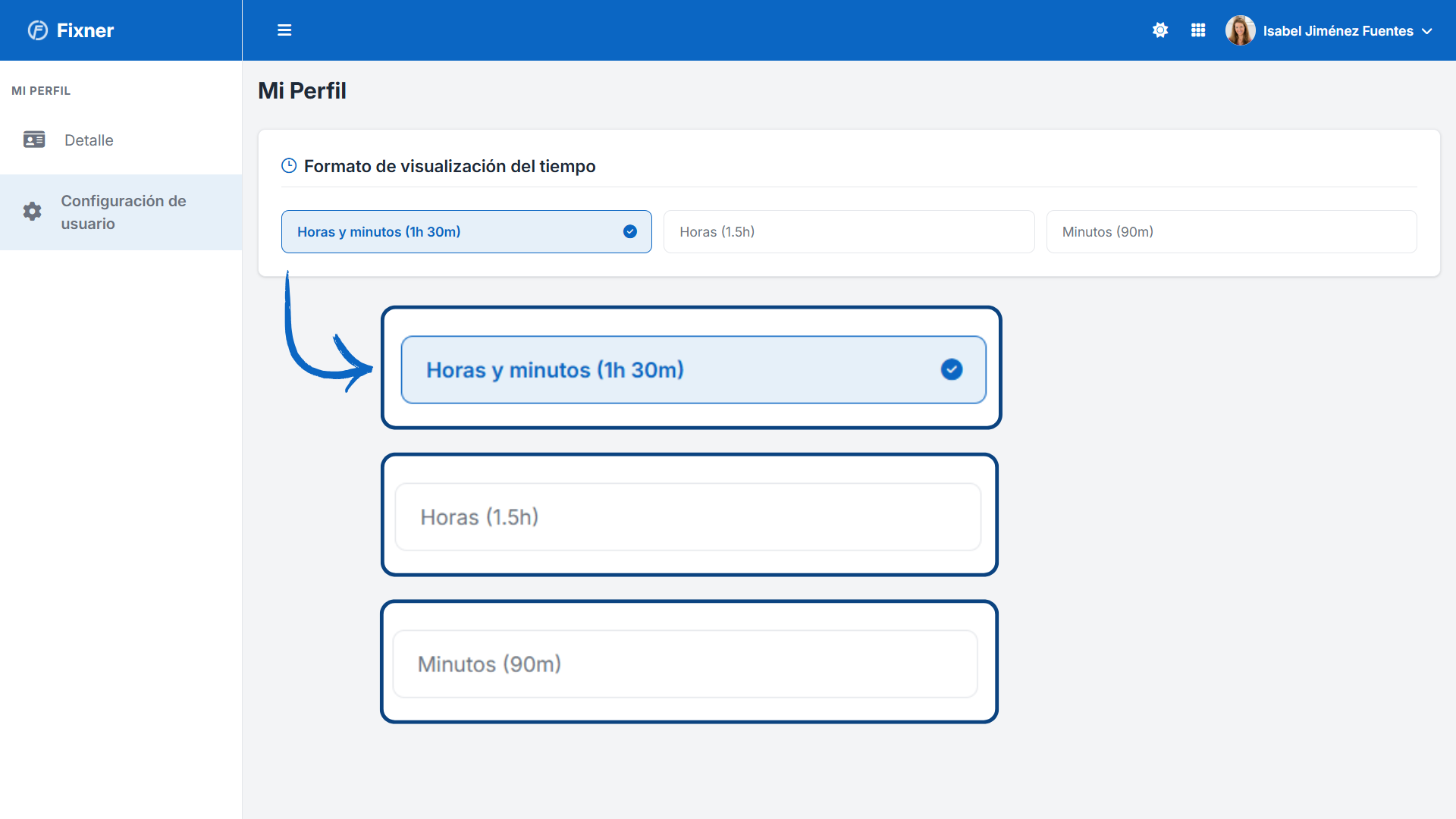
Task: Click the Fixner logo icon
Action: 38,30
